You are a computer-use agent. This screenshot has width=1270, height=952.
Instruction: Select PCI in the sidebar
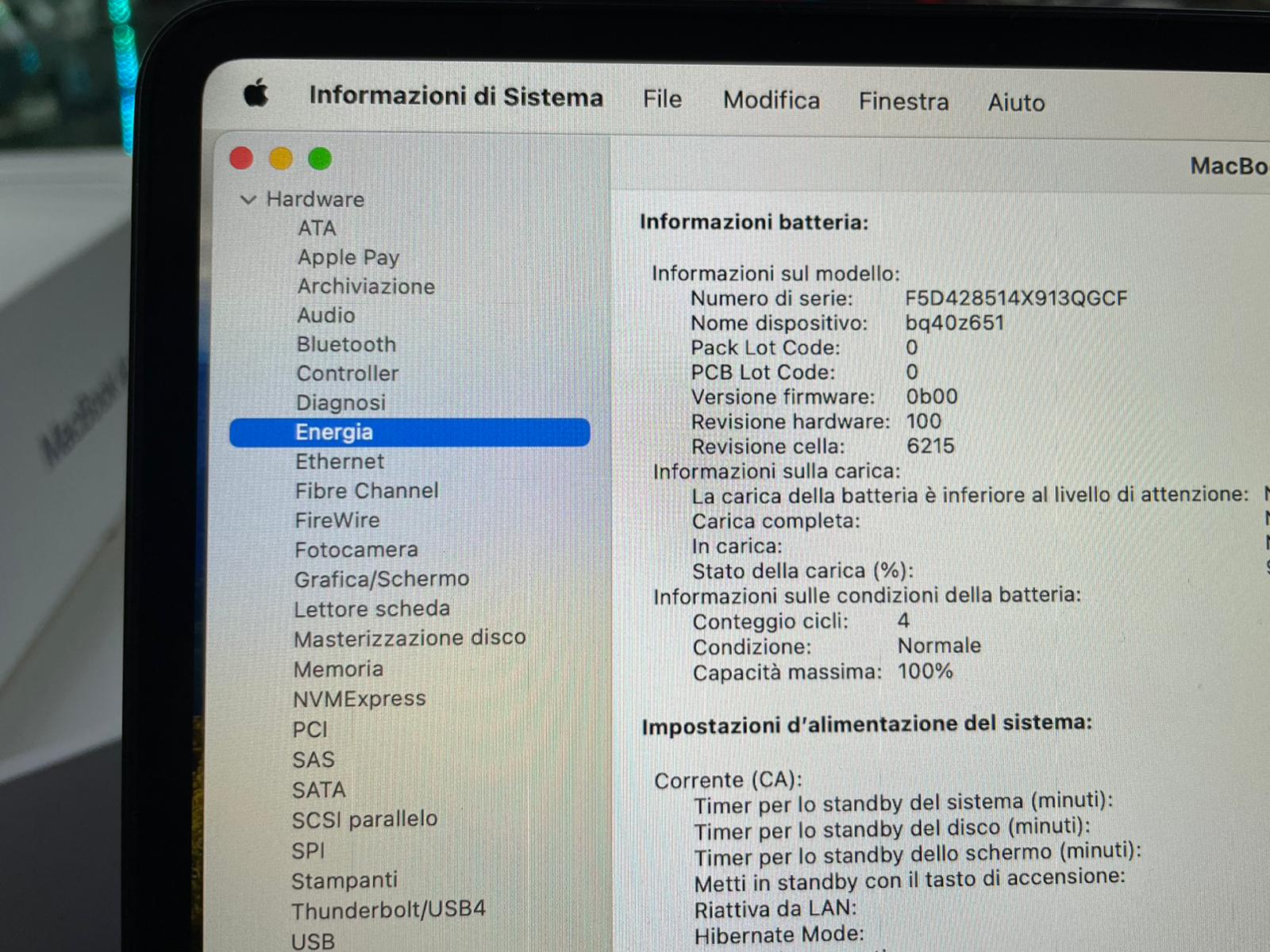point(310,730)
